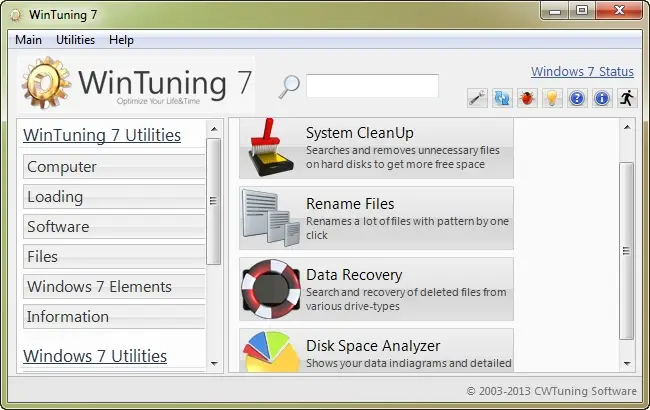The height and width of the screenshot is (410, 650).
Task: Maximize the WinTuning 7 window
Action: [x=582, y=11]
